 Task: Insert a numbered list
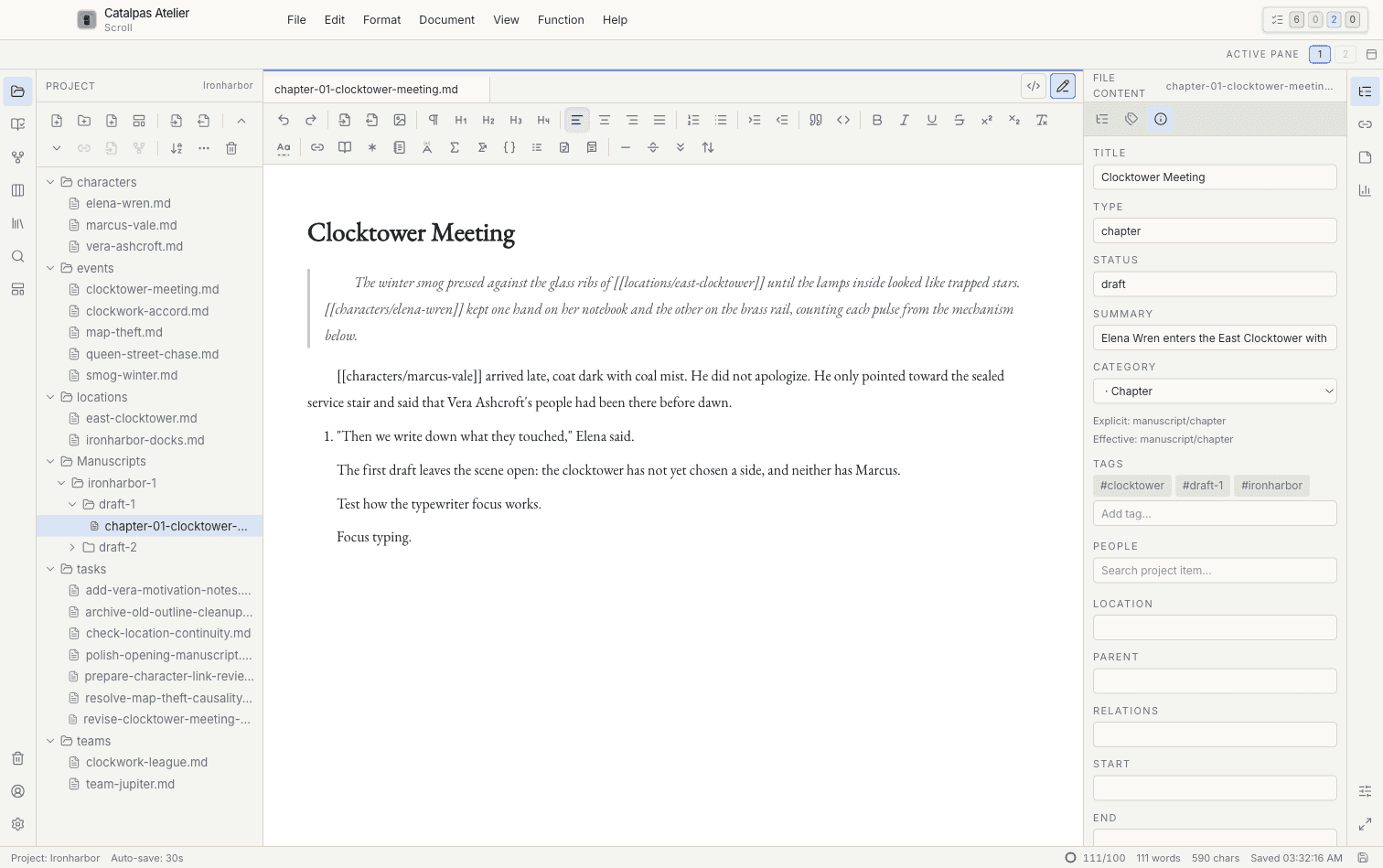tap(693, 120)
